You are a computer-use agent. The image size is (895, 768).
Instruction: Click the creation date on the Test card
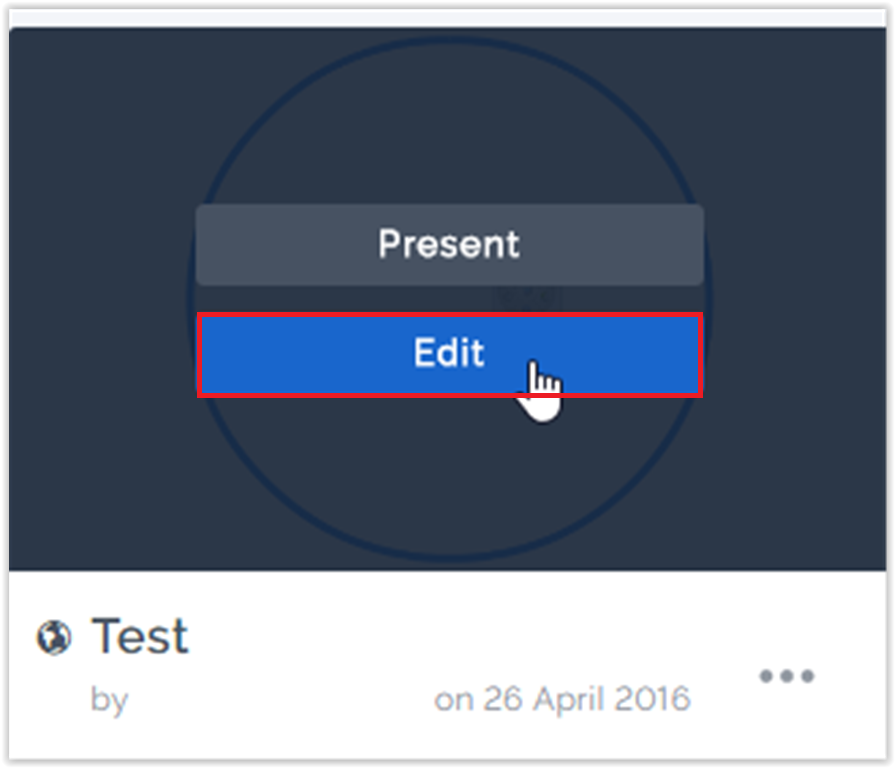[x=562, y=699]
